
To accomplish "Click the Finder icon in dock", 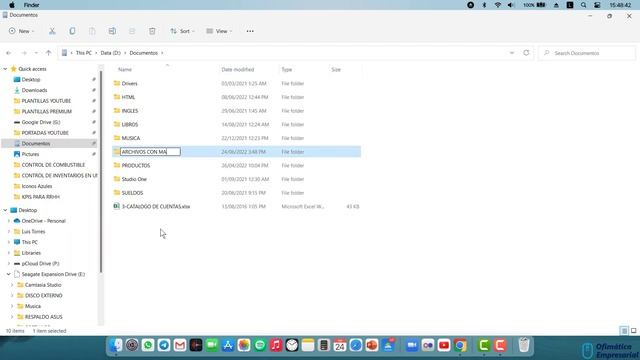I will point(116,345).
